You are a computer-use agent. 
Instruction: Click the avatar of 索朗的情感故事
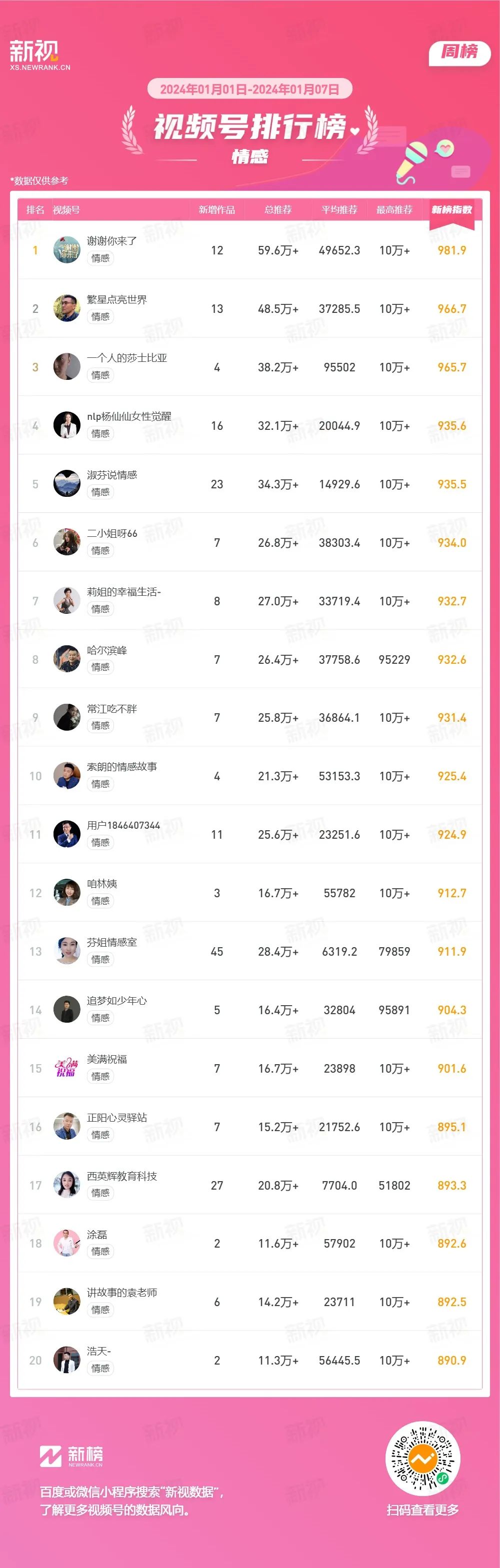point(67,776)
